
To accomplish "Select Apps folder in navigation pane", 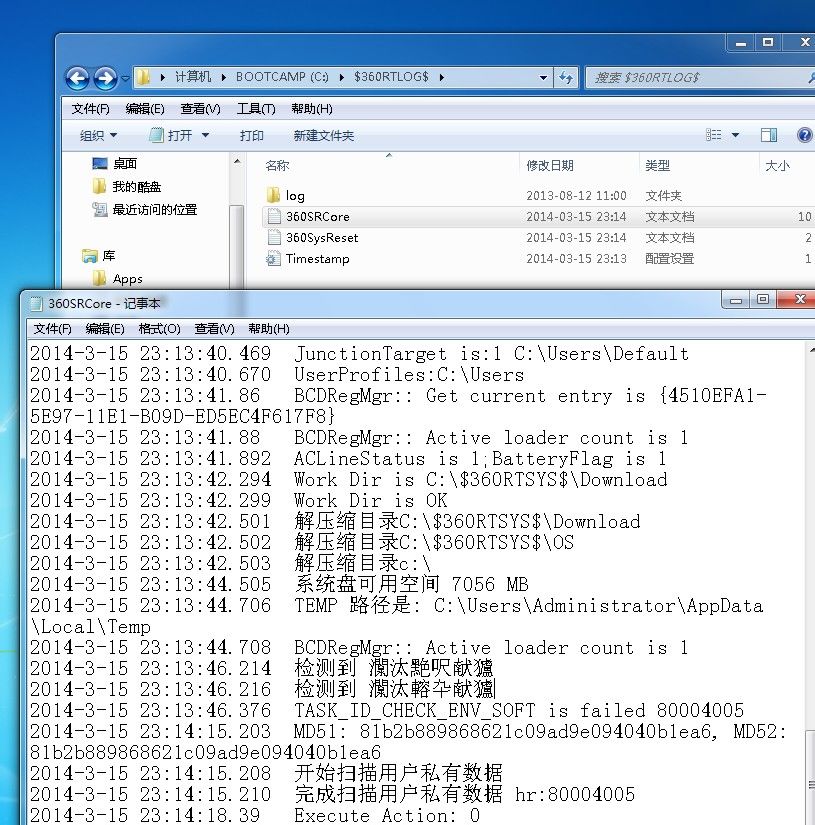I will (x=117, y=279).
